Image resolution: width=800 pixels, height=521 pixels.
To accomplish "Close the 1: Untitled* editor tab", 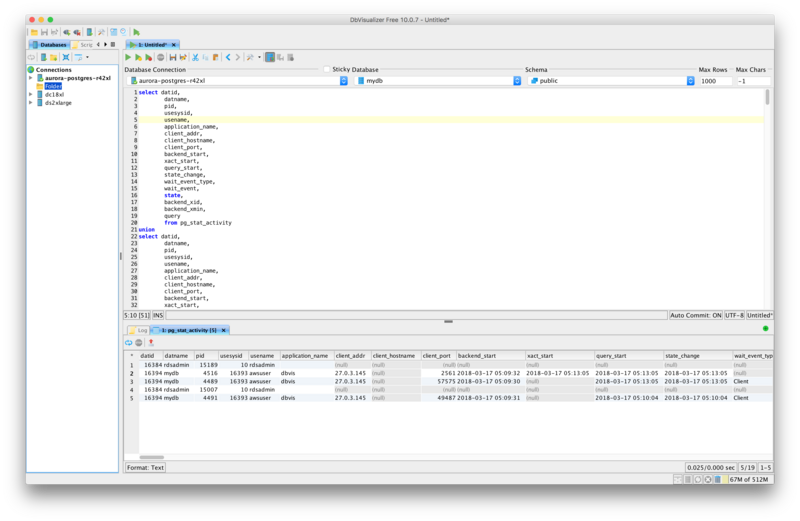I will [173, 44].
